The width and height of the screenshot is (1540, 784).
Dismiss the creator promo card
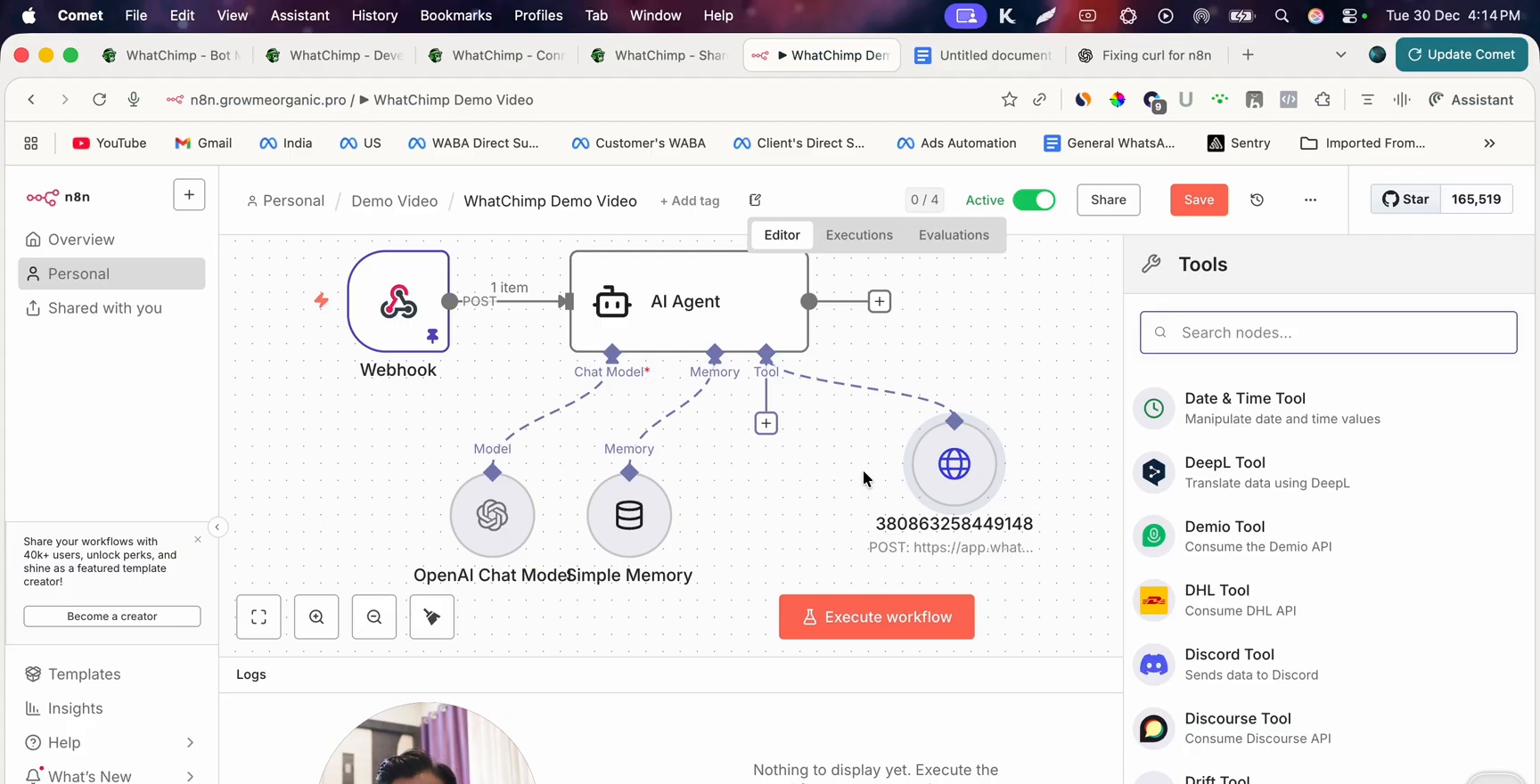(198, 540)
